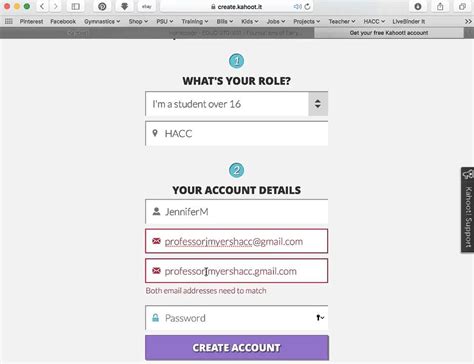
Task: Show hidden bookmarks with the overflow chevron
Action: (x=468, y=21)
